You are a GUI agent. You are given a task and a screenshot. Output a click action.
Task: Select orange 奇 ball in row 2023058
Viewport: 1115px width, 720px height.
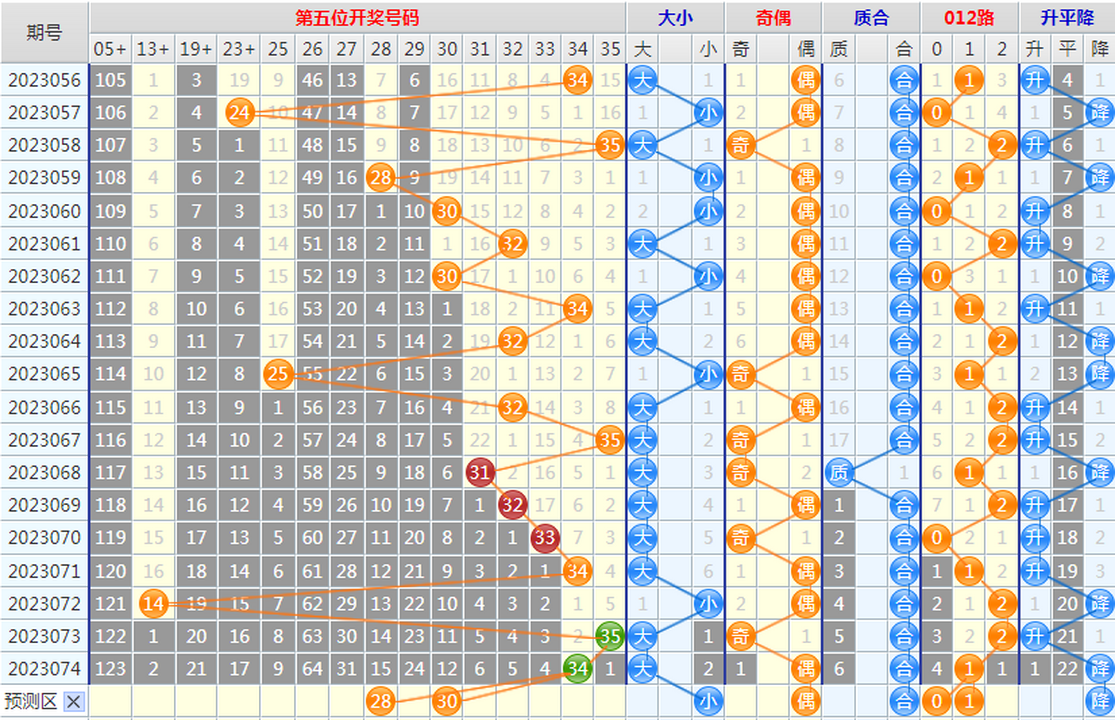(740, 145)
